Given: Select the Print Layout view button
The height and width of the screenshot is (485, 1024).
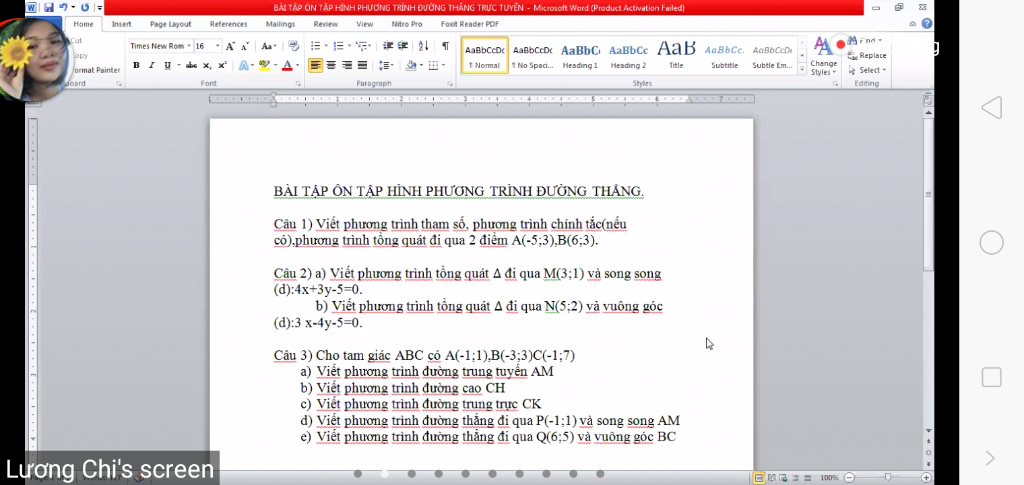Looking at the screenshot, I should click(x=759, y=478).
